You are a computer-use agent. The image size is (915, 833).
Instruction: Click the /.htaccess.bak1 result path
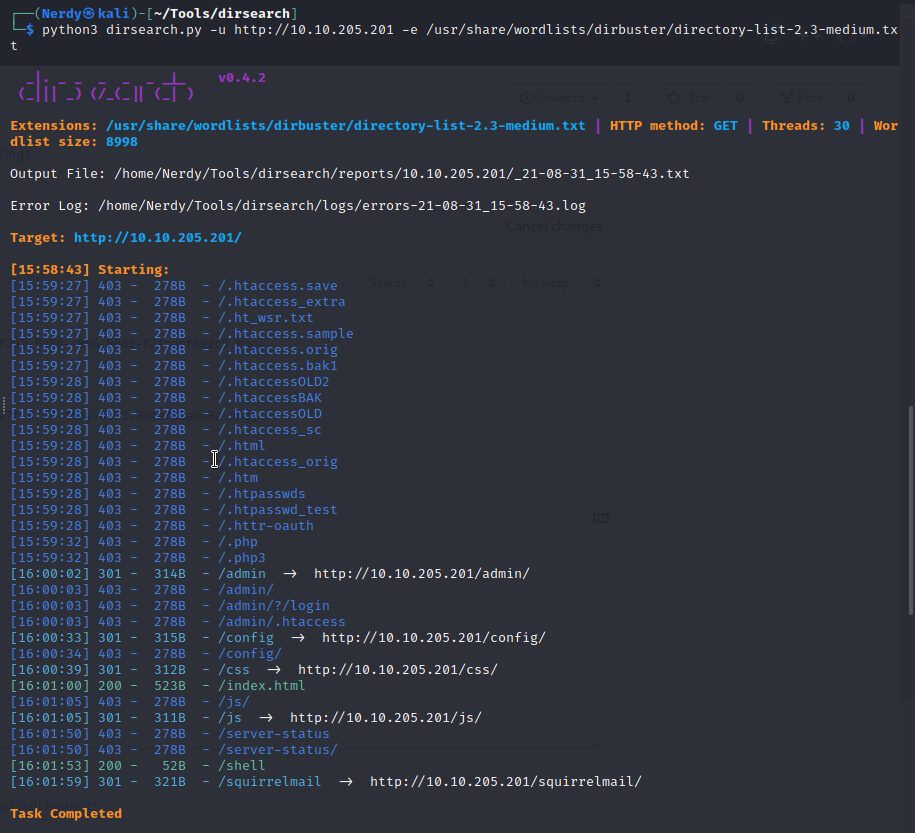click(278, 365)
